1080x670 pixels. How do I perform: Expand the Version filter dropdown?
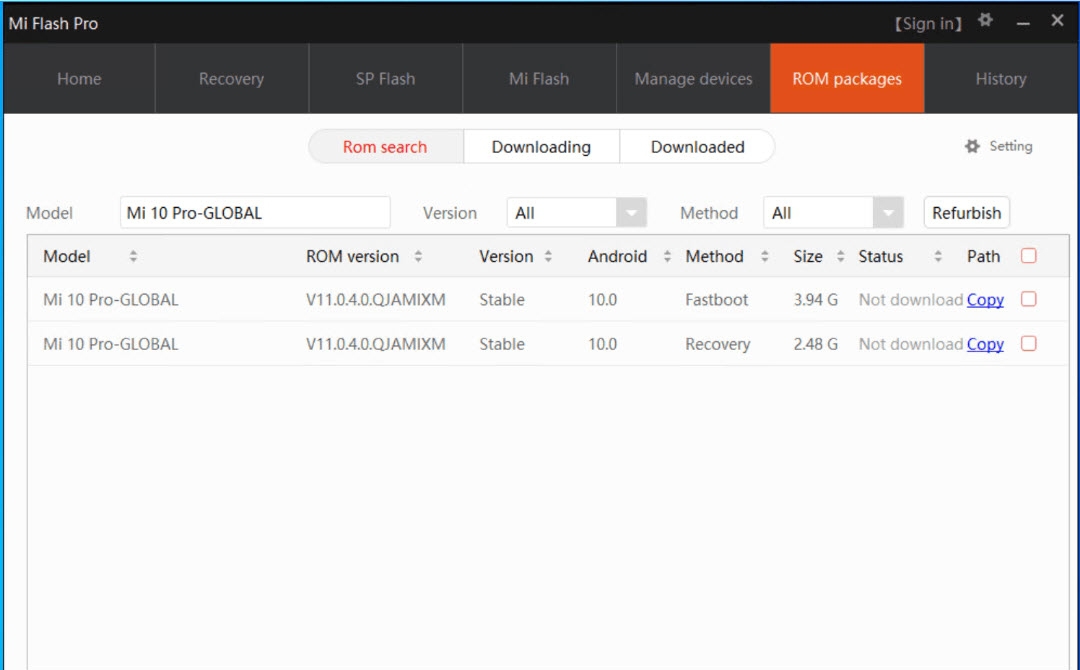click(x=630, y=213)
